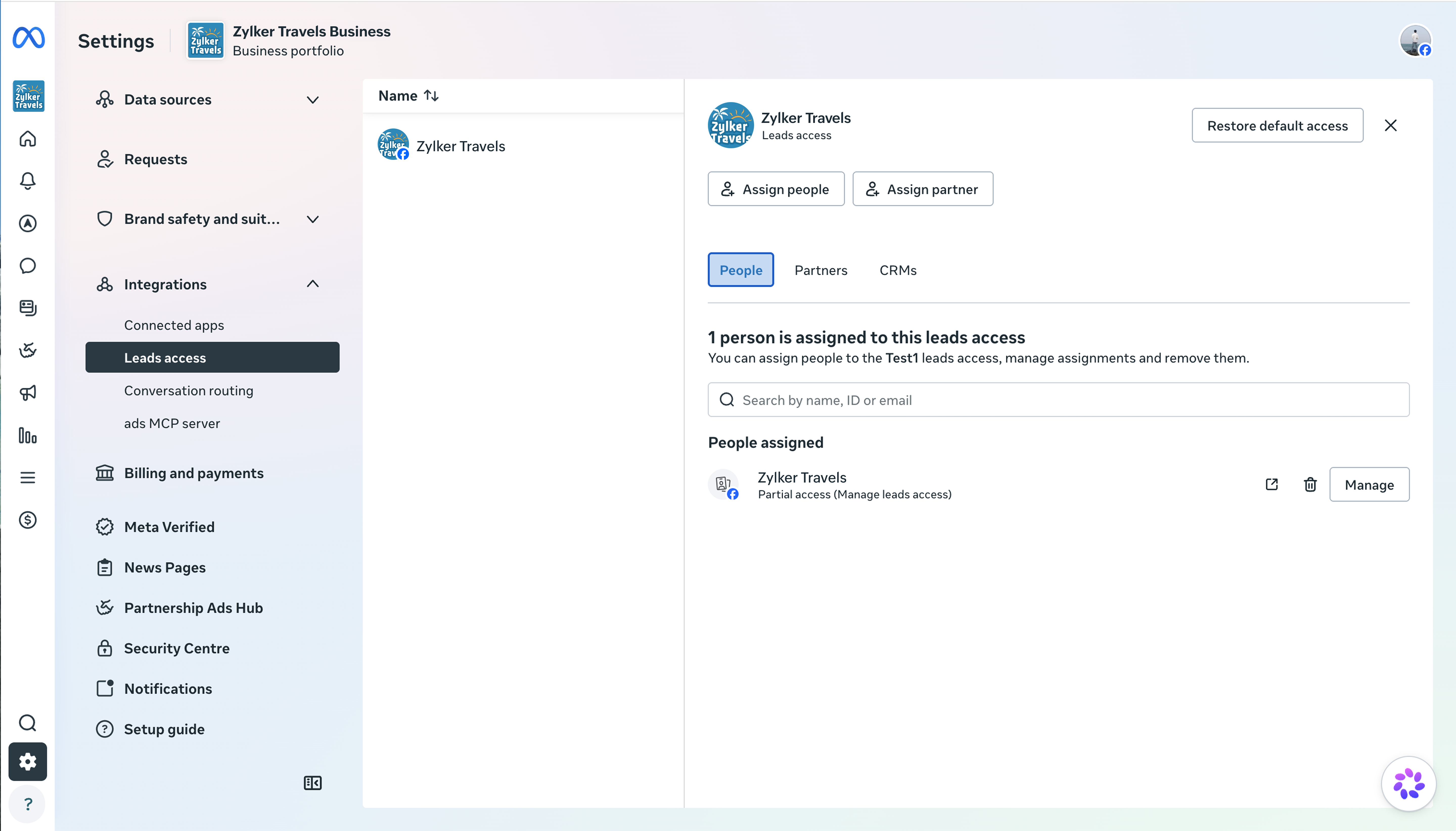Click Assign partner button

click(x=922, y=189)
